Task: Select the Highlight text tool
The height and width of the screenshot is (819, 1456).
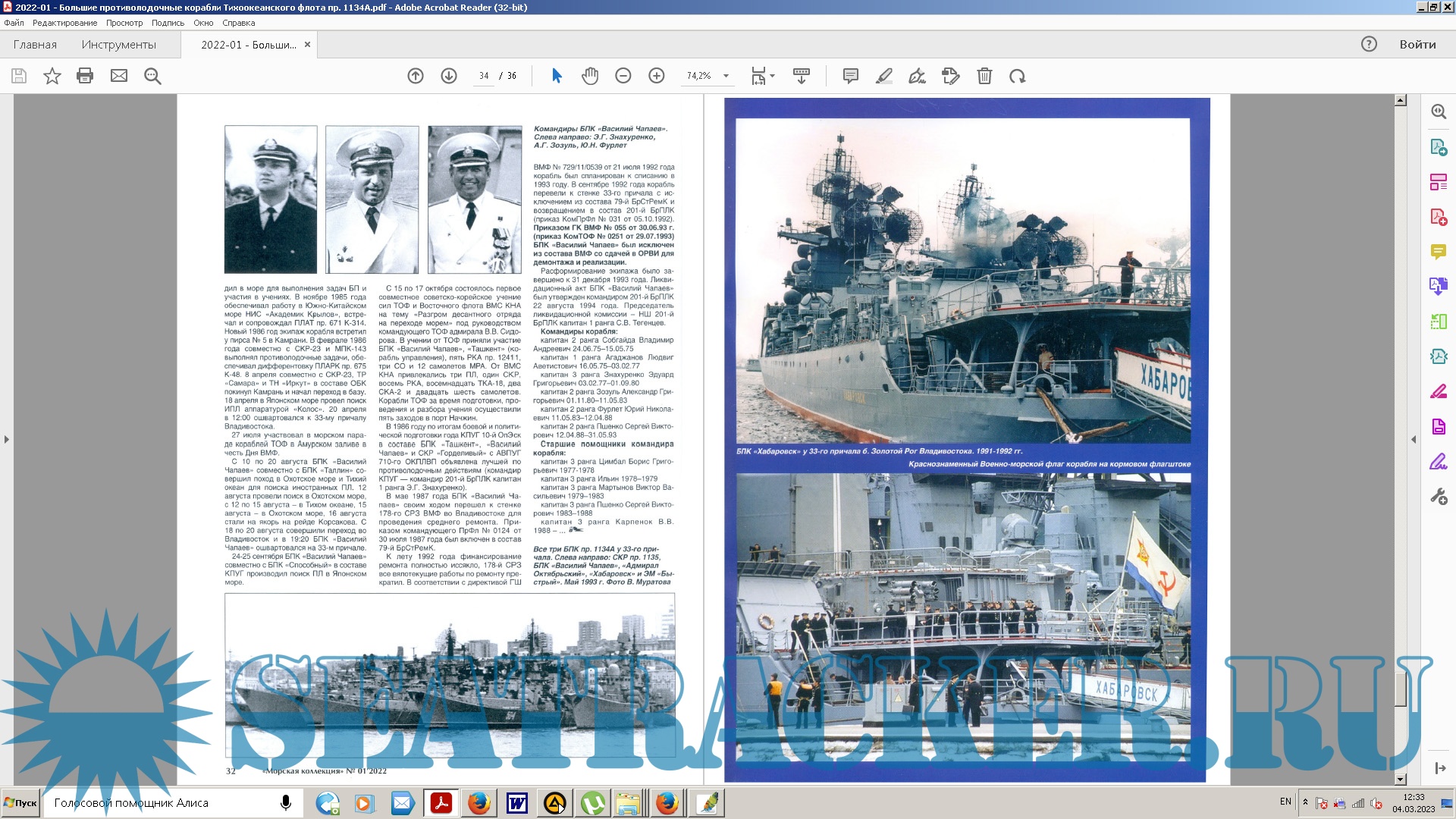Action: coord(884,76)
